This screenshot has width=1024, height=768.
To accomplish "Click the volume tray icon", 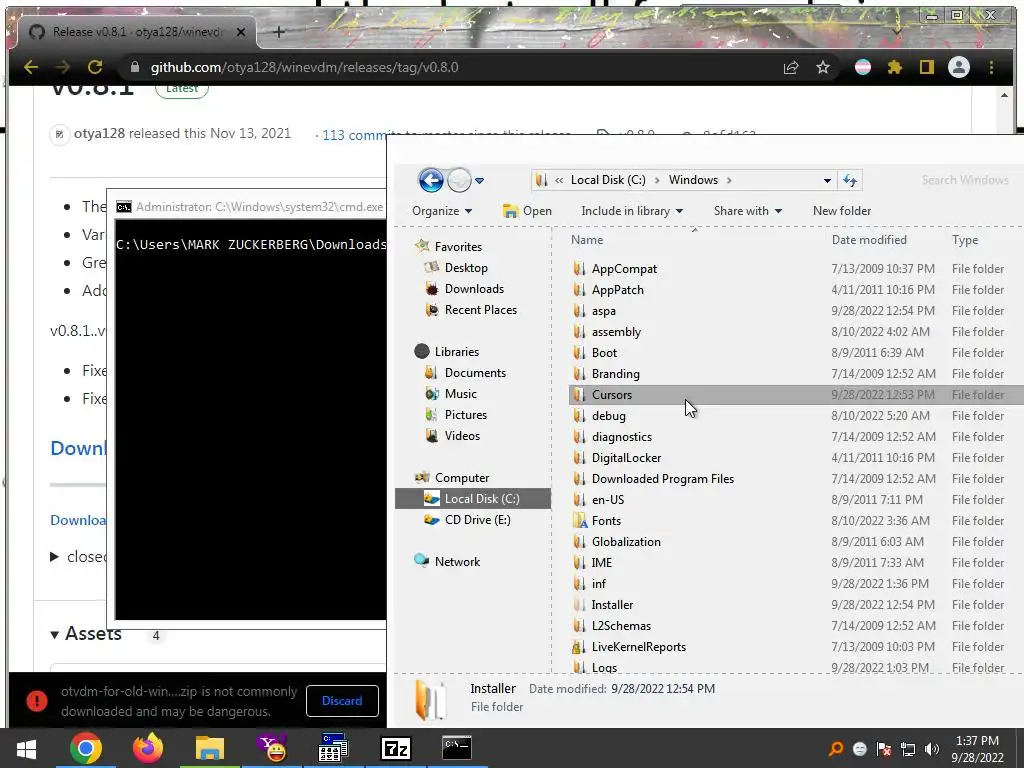I will click(x=931, y=749).
